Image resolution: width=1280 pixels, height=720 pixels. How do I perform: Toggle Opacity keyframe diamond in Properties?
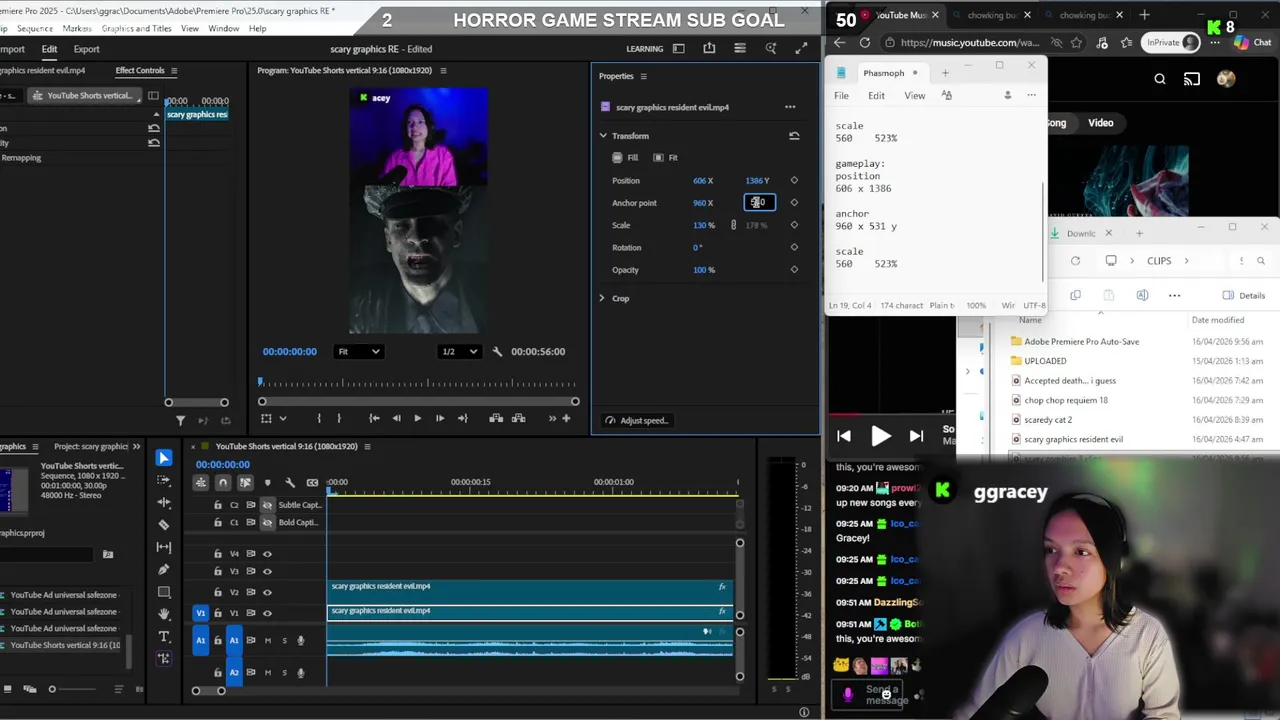tap(794, 270)
